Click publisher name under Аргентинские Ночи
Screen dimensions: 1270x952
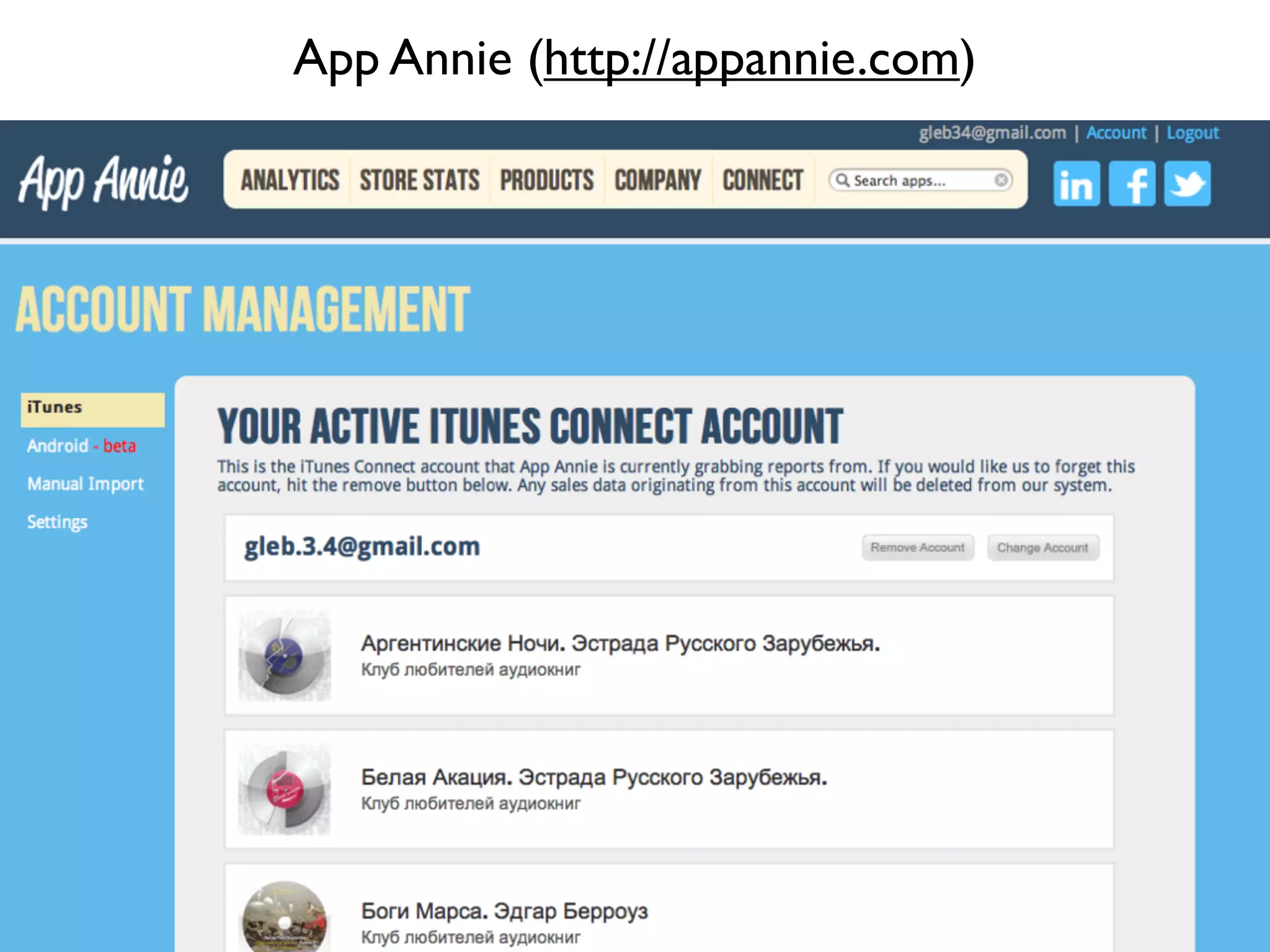pyautogui.click(x=471, y=670)
